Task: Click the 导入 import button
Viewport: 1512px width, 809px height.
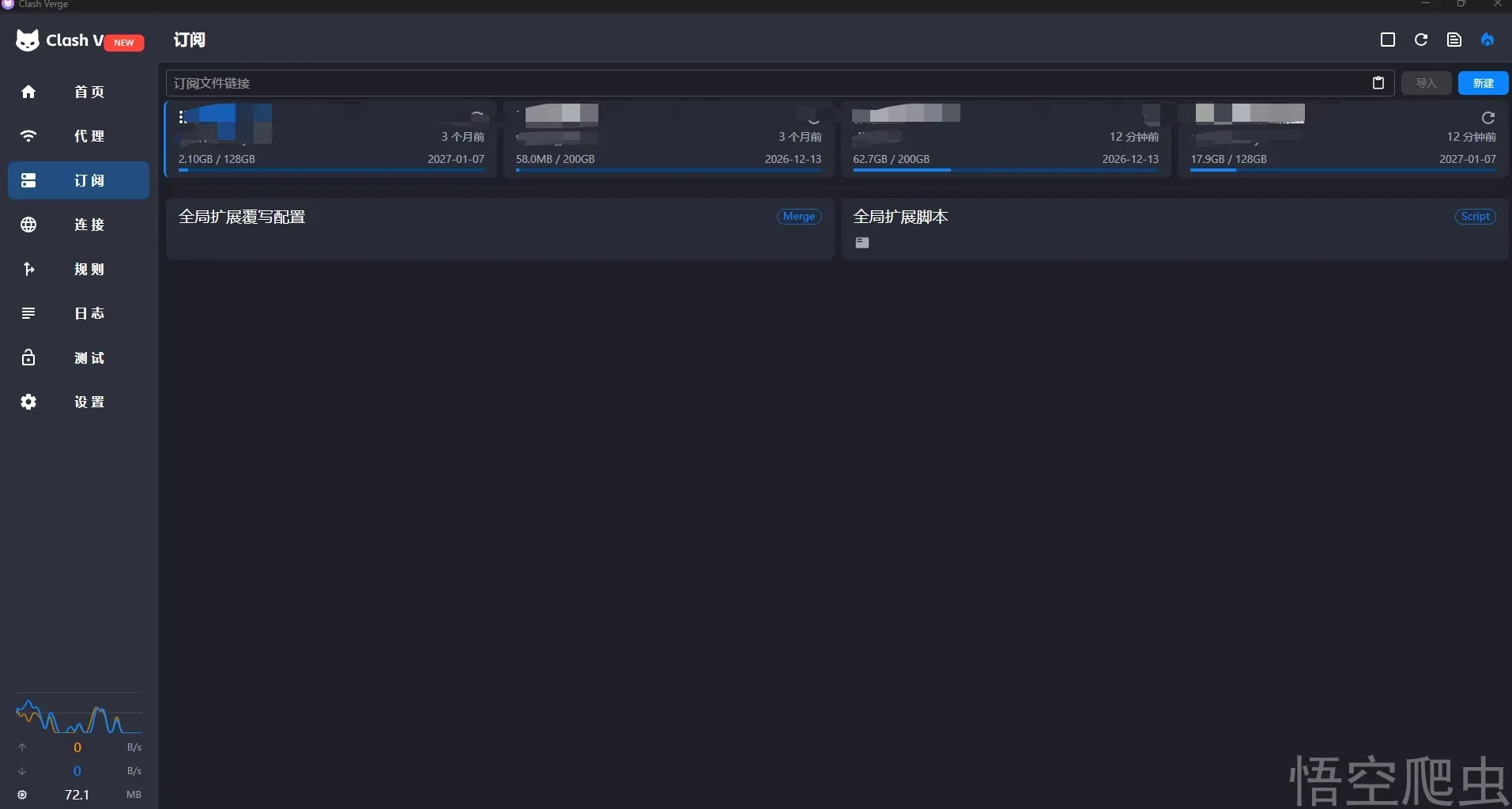Action: [1426, 83]
